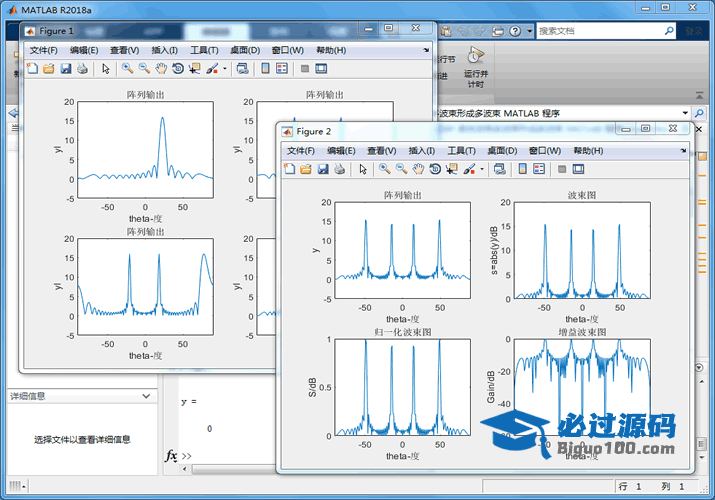The height and width of the screenshot is (500, 715).
Task: Open 窗口(W) menu in Figure 2
Action: [x=545, y=150]
